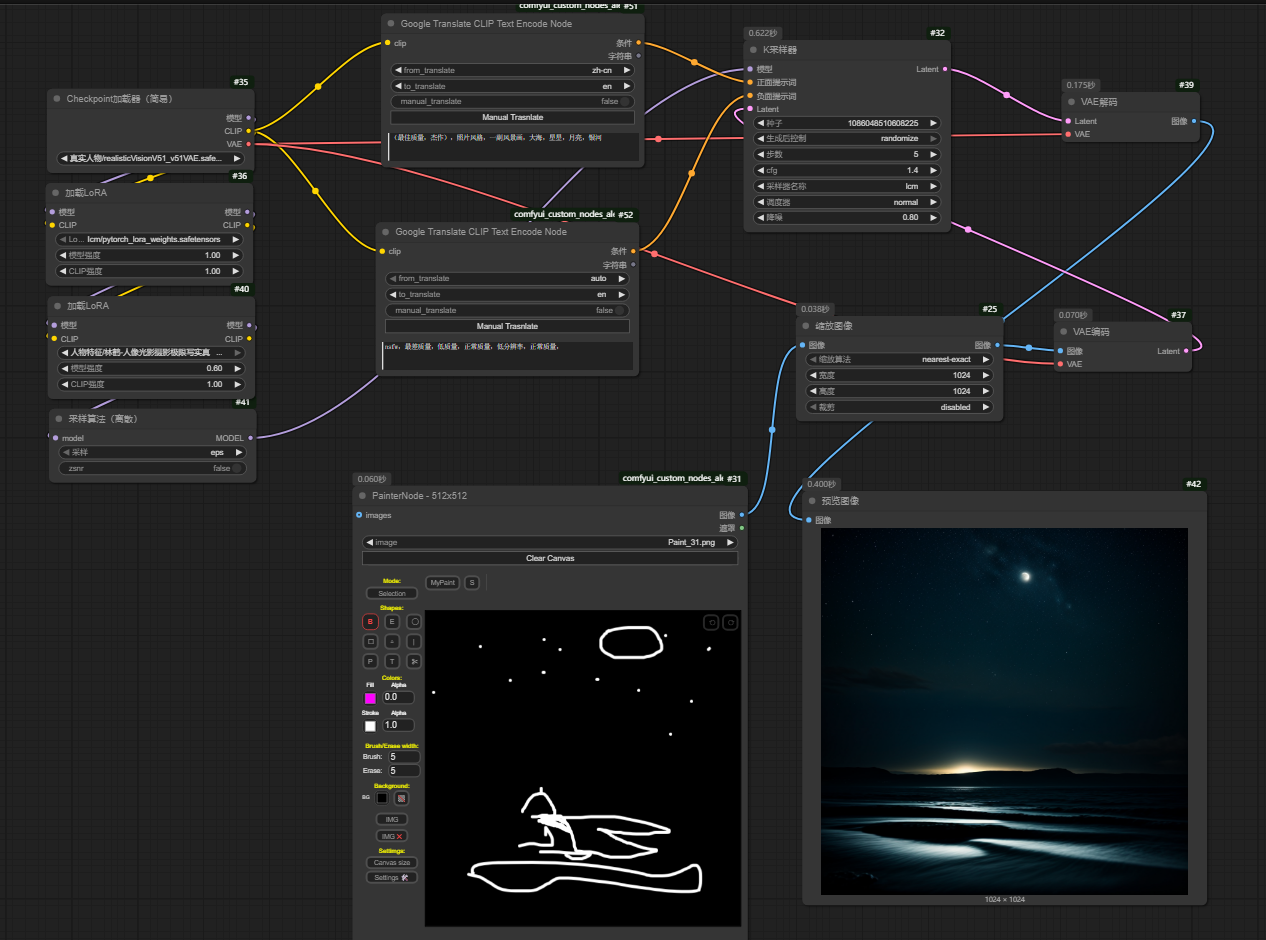Click the Selection mode button
Viewport: 1266px width, 940px height.
(391, 593)
